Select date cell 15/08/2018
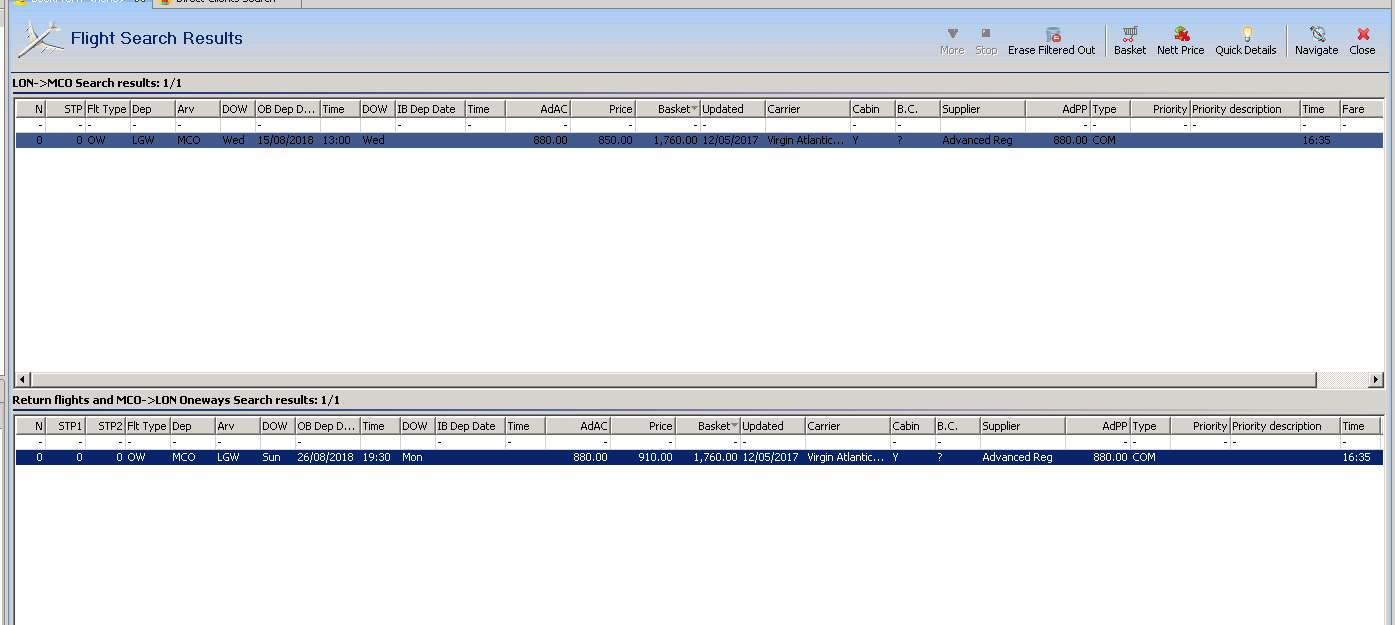This screenshot has width=1395, height=625. pos(286,140)
